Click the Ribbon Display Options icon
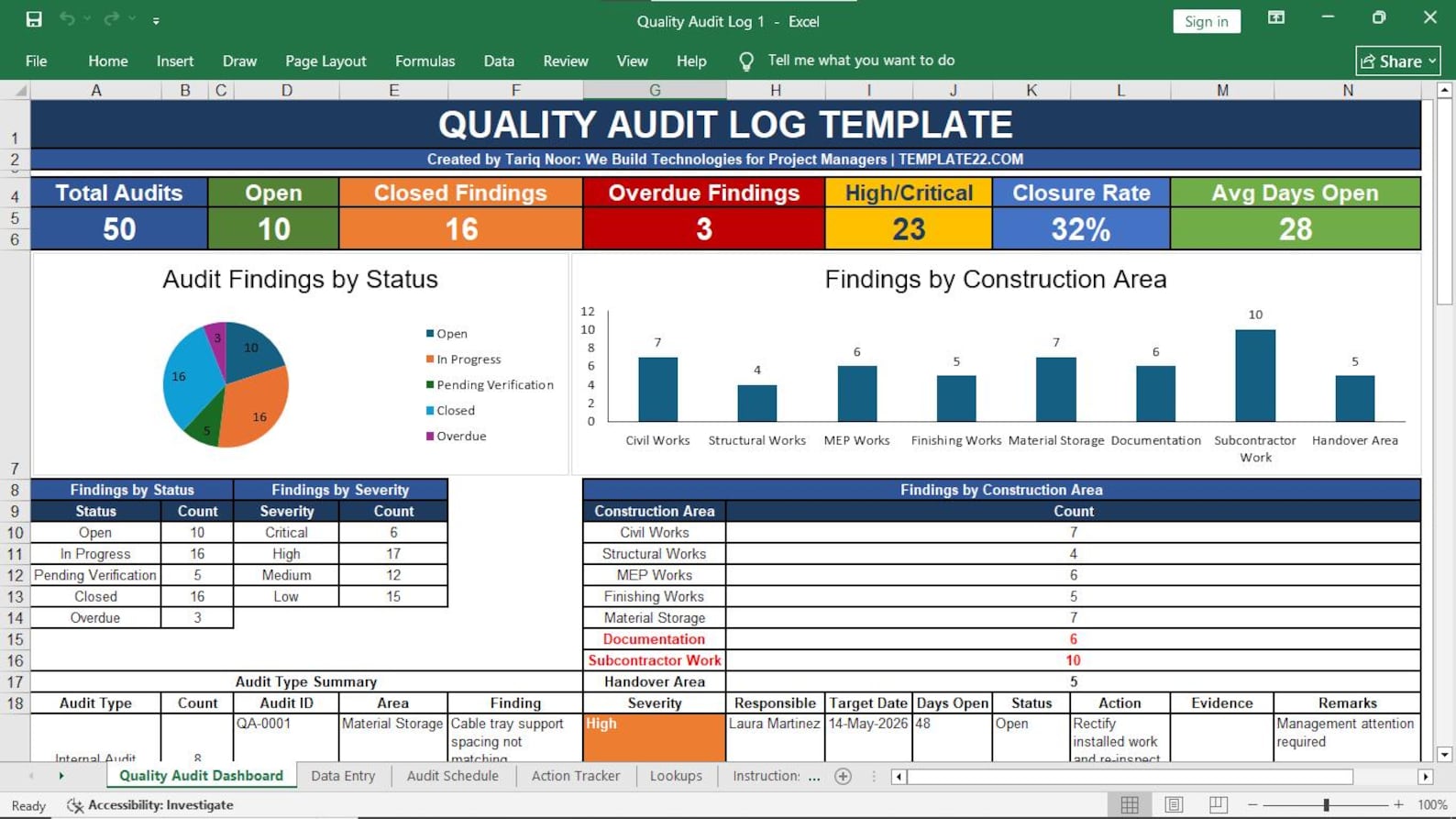The width and height of the screenshot is (1456, 819). (1276, 17)
